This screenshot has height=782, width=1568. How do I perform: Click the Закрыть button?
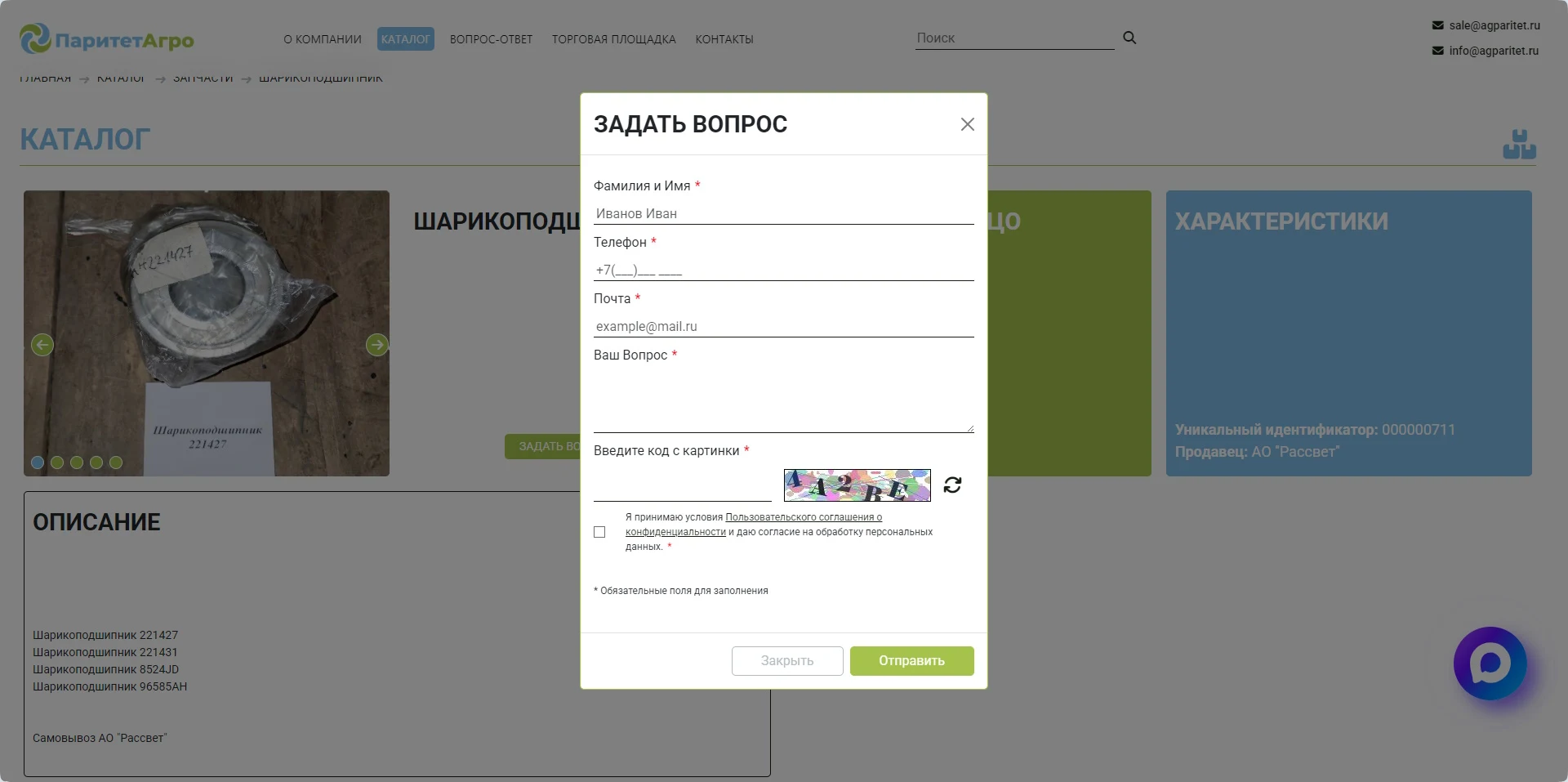[787, 661]
